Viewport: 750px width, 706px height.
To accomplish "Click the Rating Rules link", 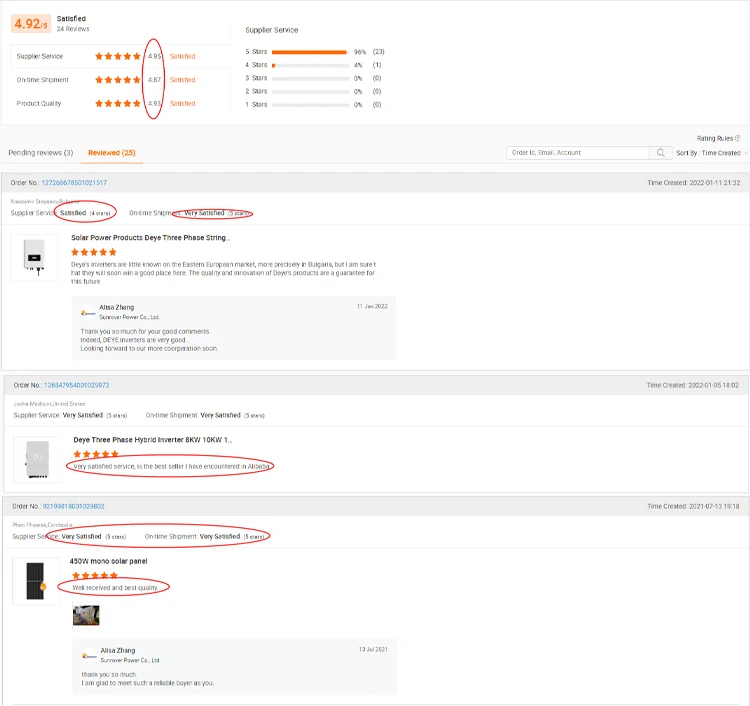I will pos(715,138).
